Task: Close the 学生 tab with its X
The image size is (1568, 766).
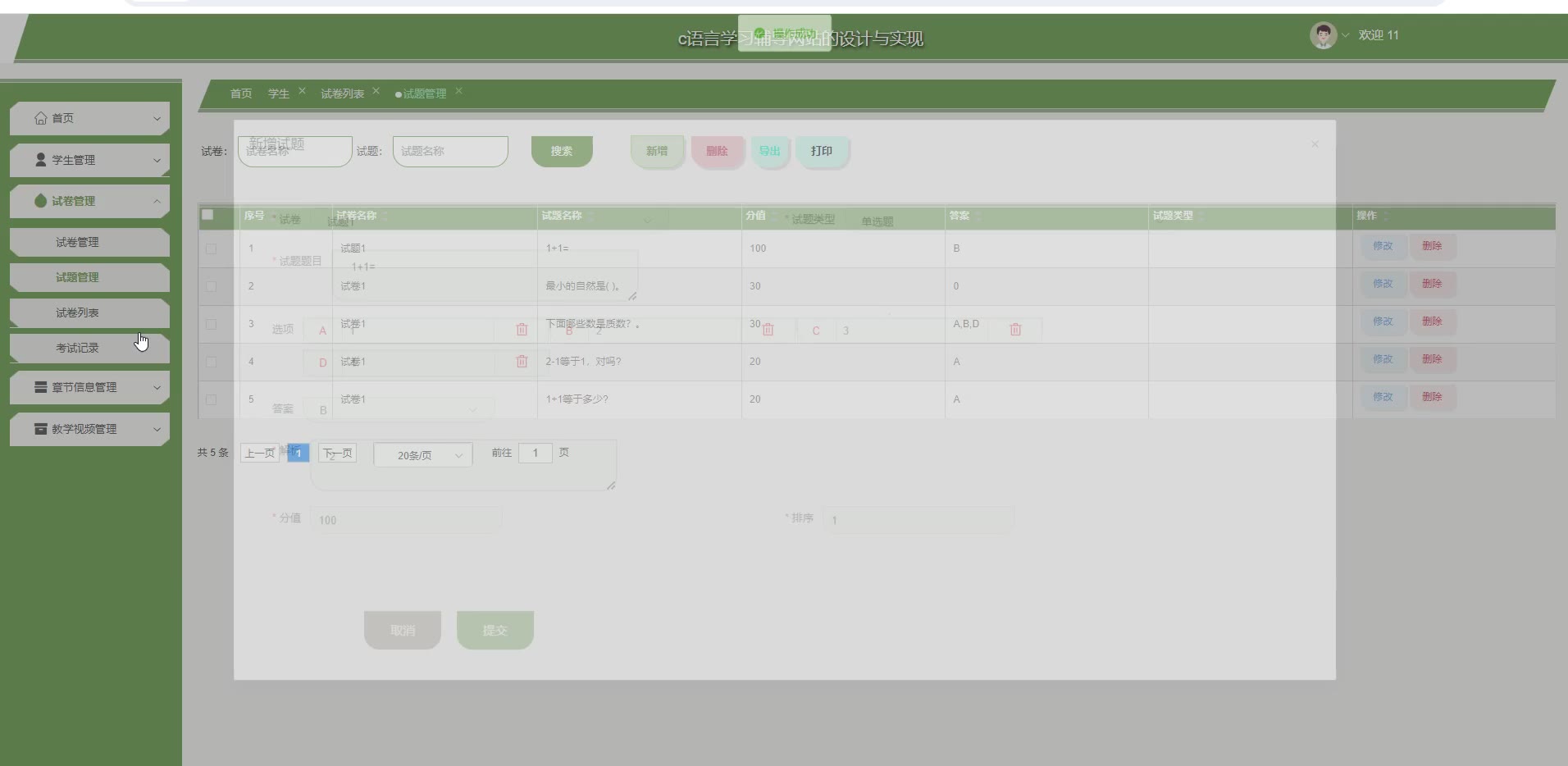Action: 302,91
